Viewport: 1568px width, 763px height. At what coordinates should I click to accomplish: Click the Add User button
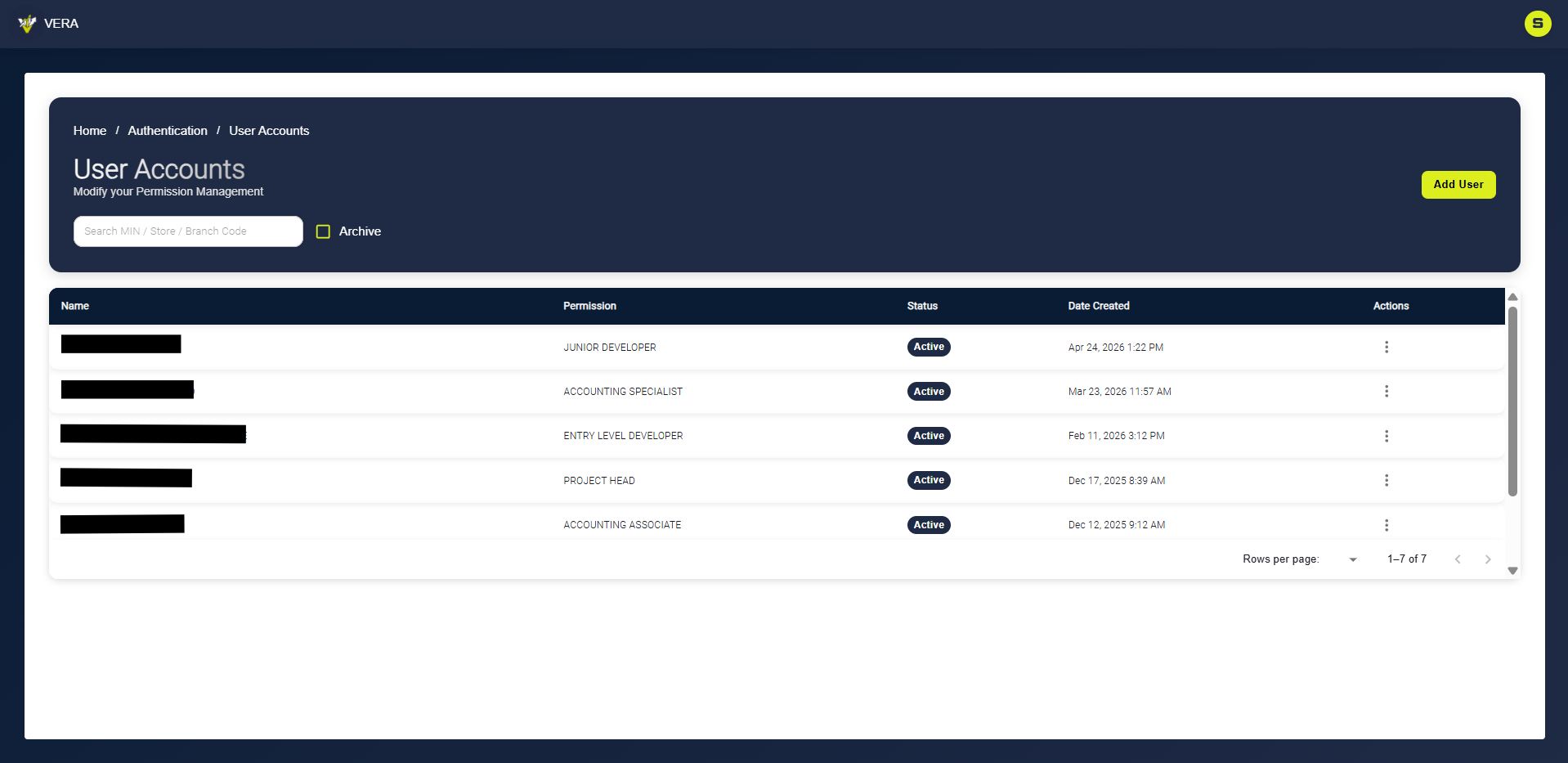(1458, 185)
